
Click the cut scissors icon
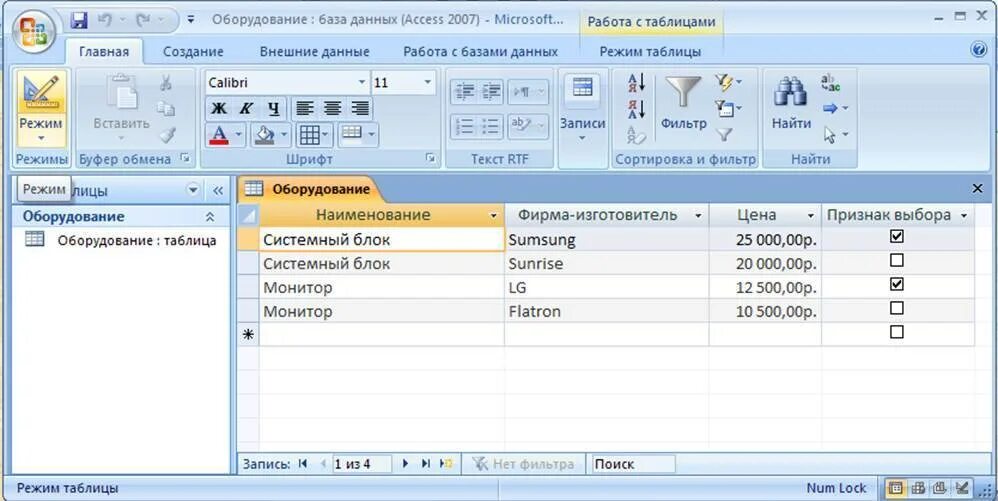(165, 82)
